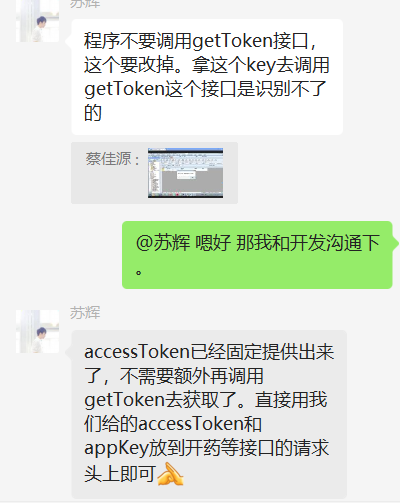Click accessToken in 们给的accessToken和 line
The height and width of the screenshot is (503, 400).
point(191,424)
